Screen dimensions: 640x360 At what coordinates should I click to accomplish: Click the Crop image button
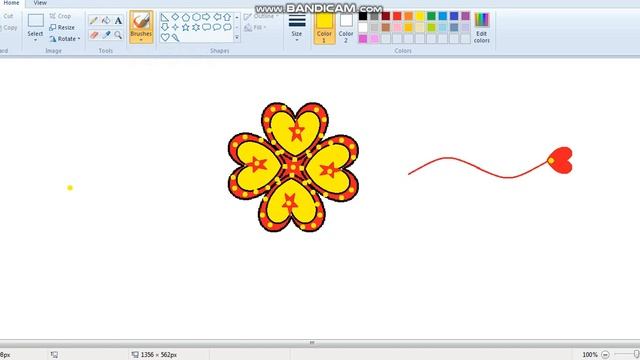60,16
